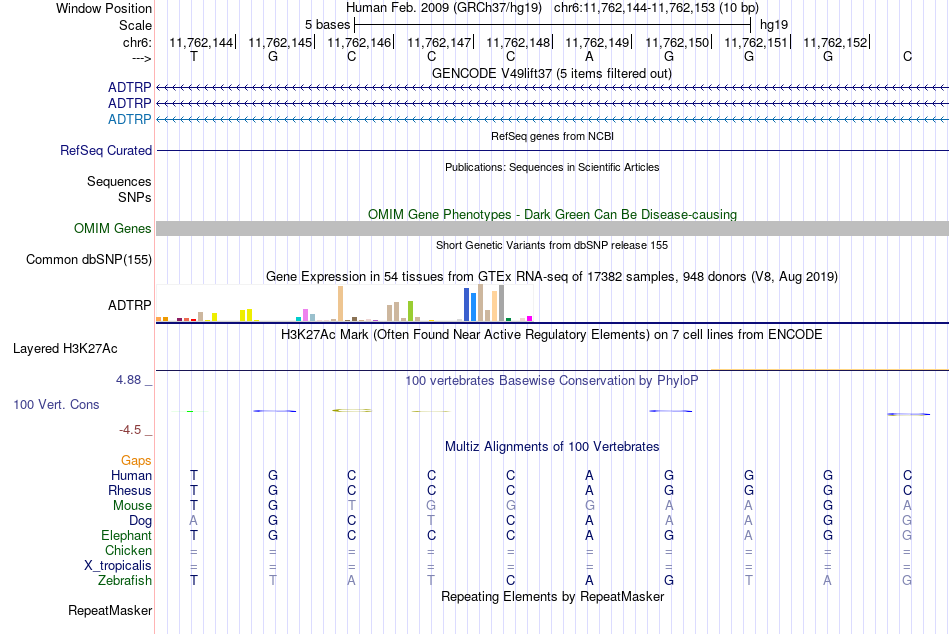Click the GTEx Gene Expression track title

[552, 277]
